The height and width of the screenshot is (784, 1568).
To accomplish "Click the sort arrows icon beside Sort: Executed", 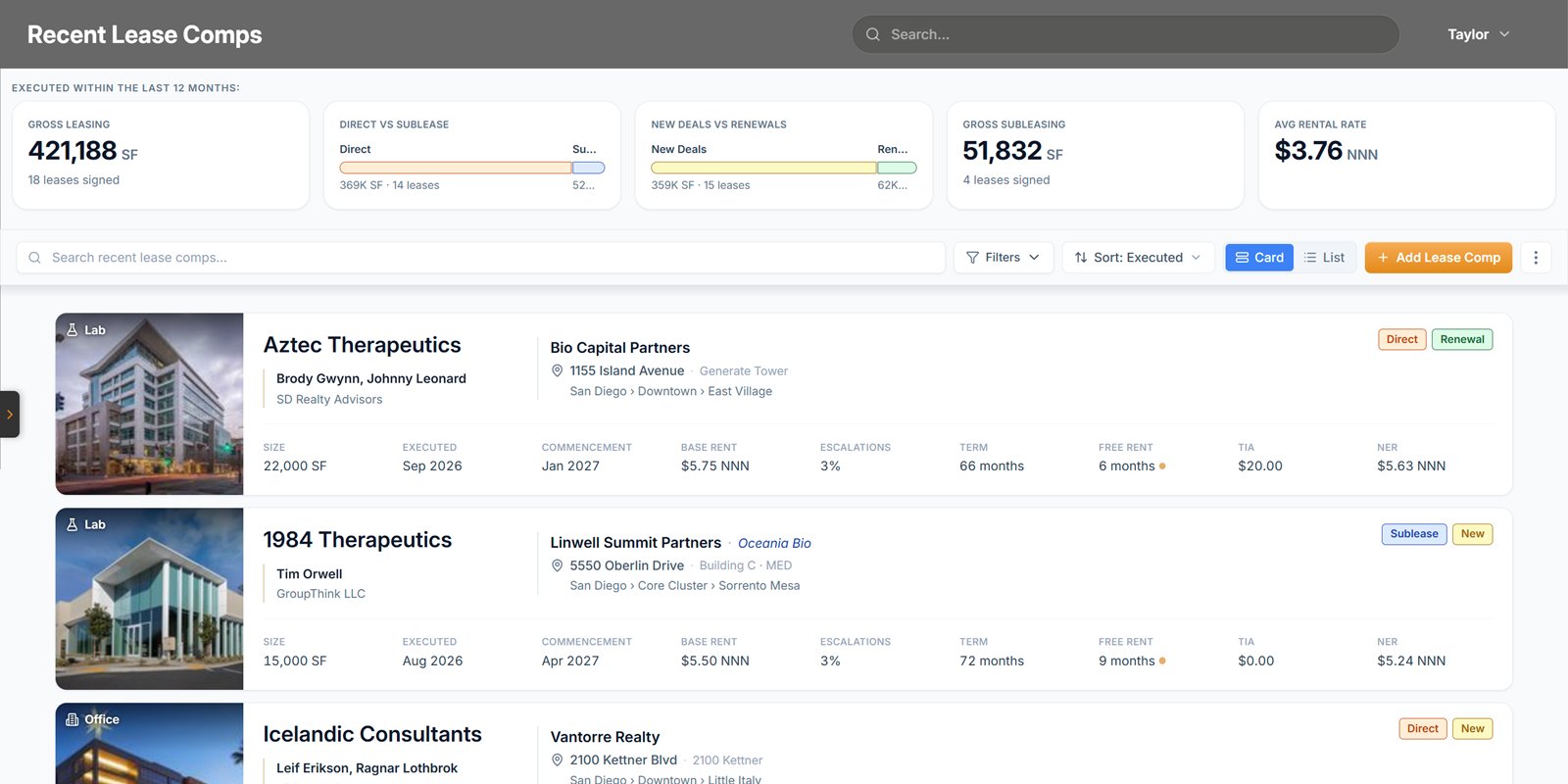I will pos(1081,258).
